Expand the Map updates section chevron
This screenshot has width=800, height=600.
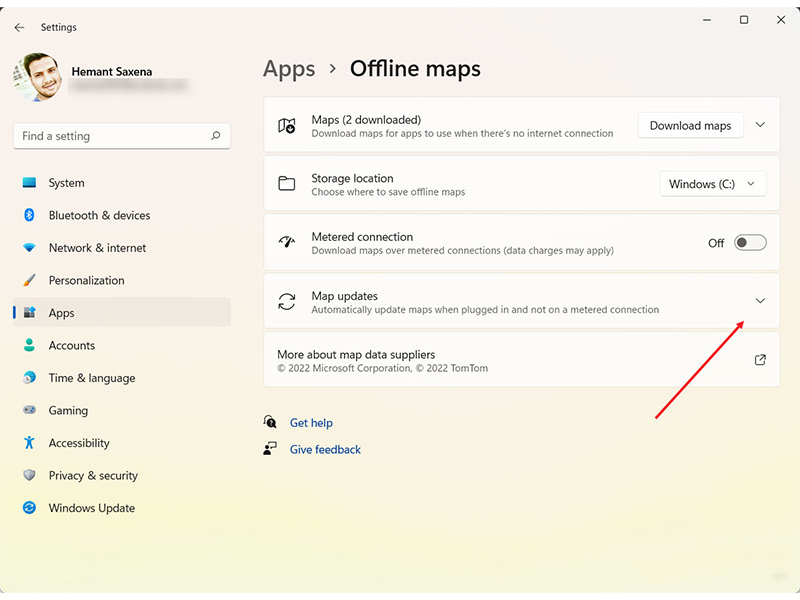pos(760,301)
